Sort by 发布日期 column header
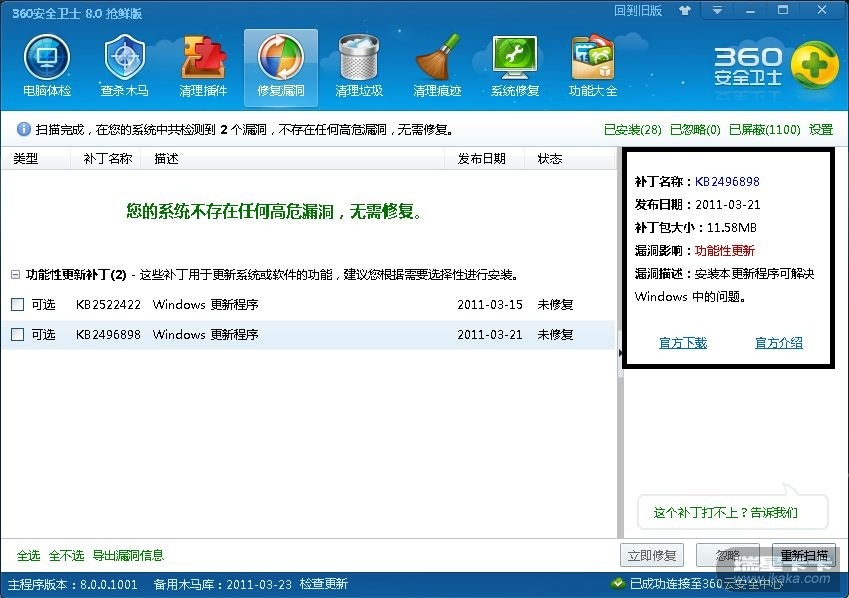Screen dimensions: 849x598 click(485, 159)
